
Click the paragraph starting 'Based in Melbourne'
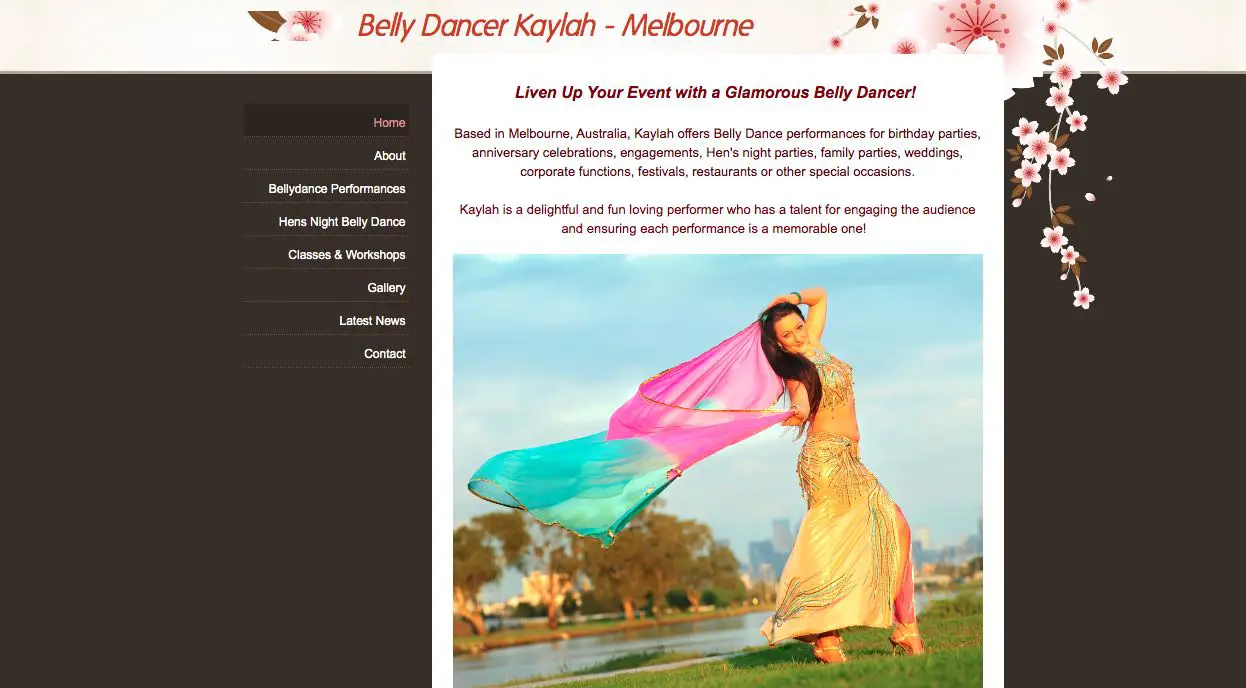pos(717,152)
